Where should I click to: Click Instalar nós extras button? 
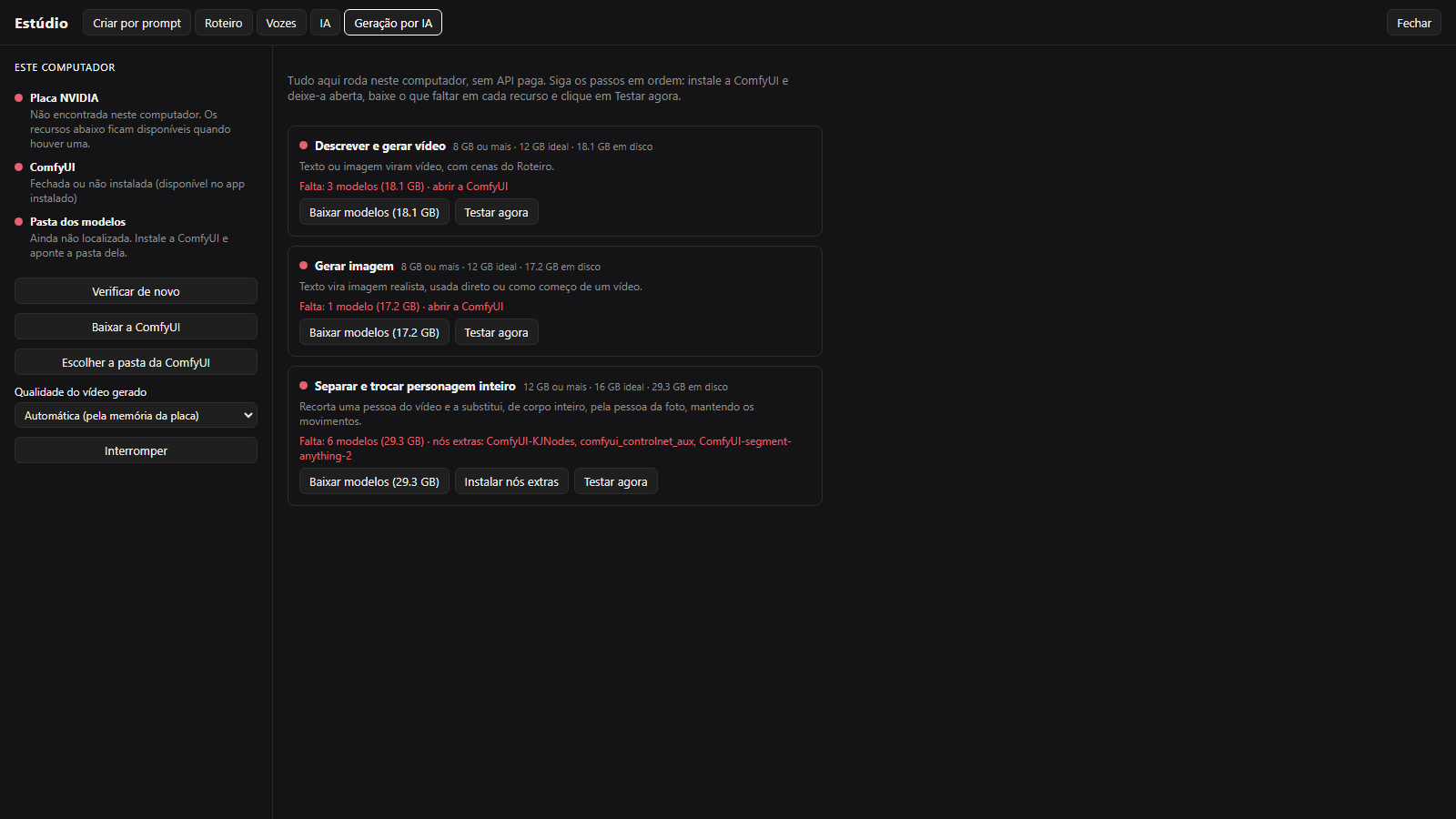coord(511,481)
